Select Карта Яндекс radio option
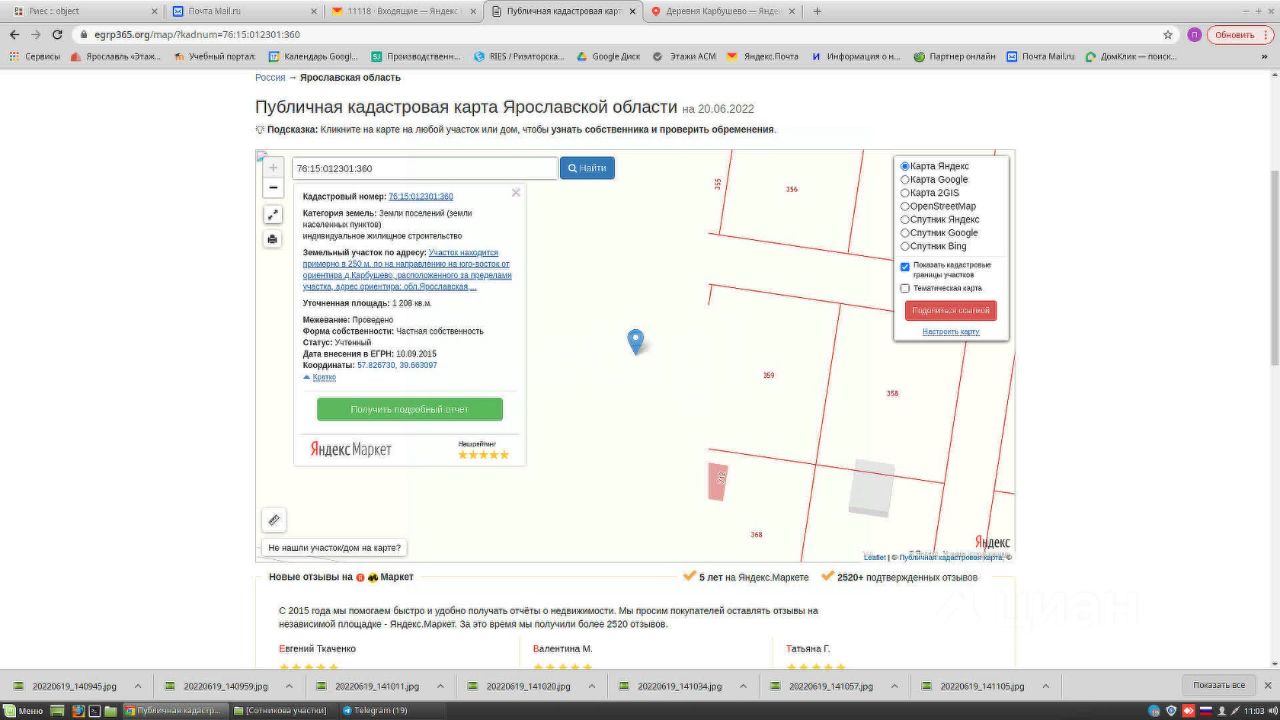 (x=905, y=166)
